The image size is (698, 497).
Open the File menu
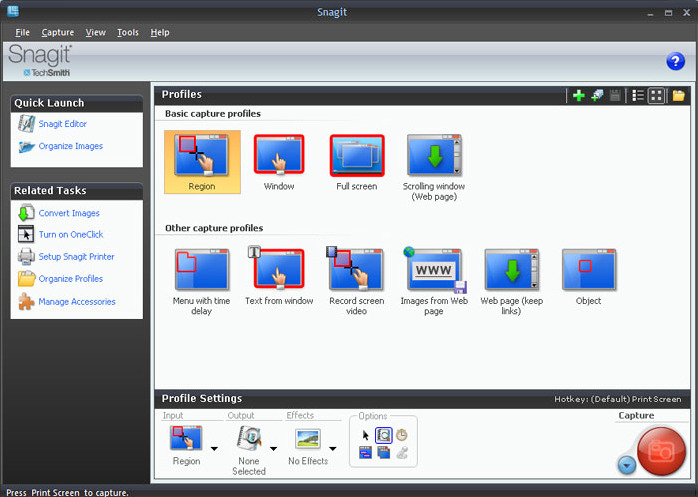point(22,33)
